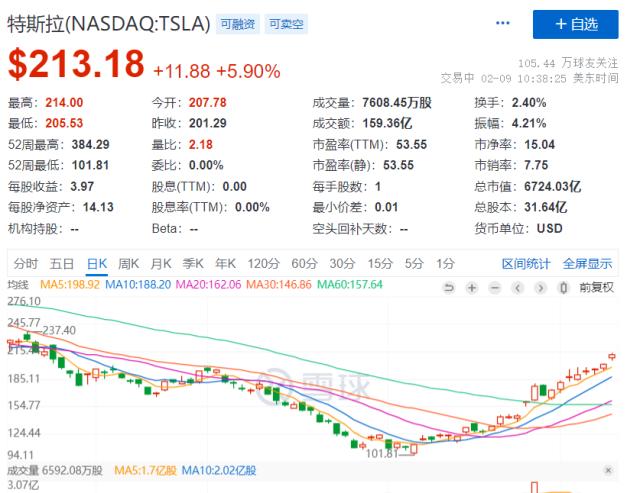Image resolution: width=640 pixels, height=493 pixels.
Task: Zoom in chart with plus icon
Action: 472,288
